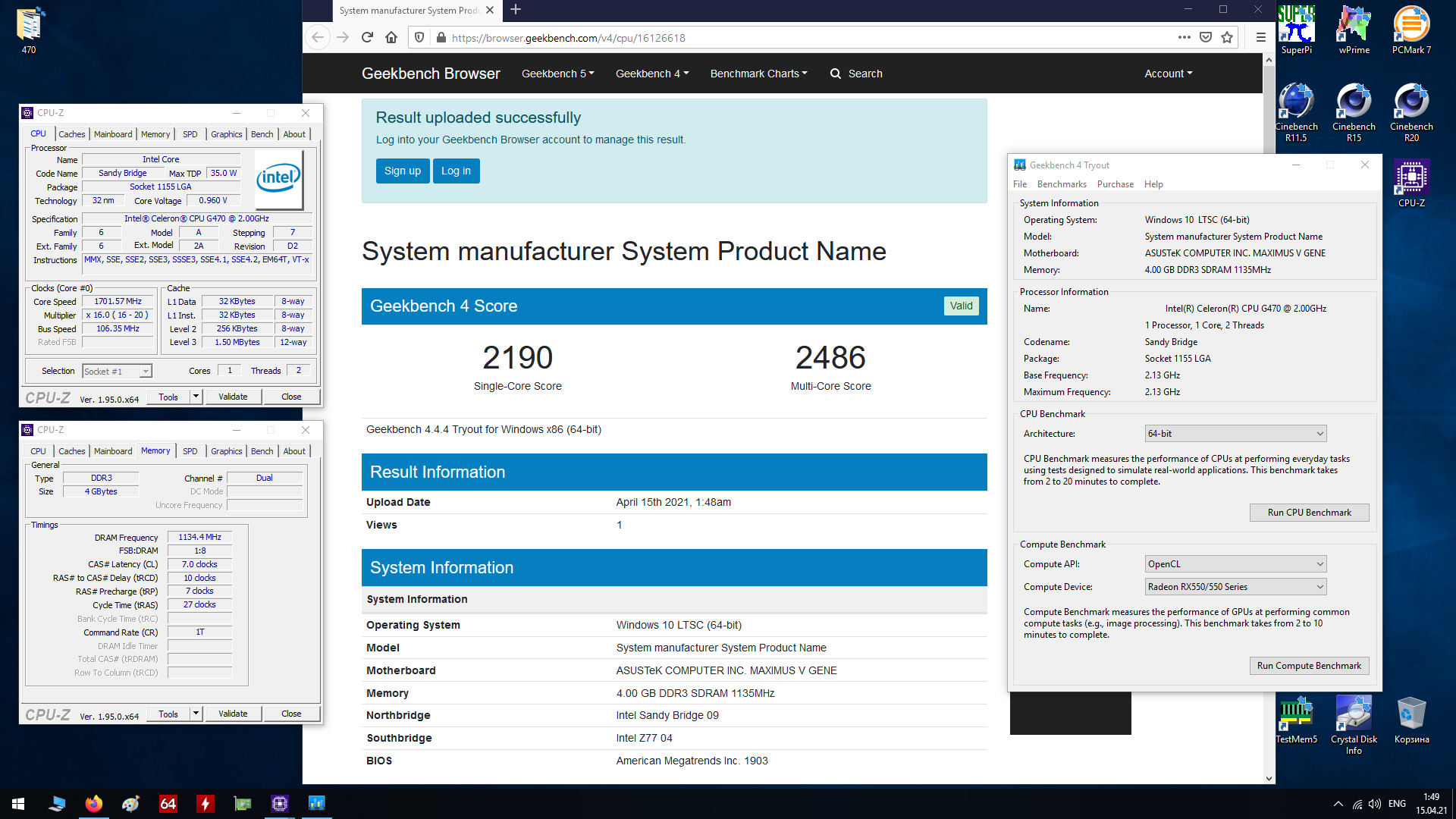Expand Tools arrow in bottom CPU-Z window

point(196,714)
